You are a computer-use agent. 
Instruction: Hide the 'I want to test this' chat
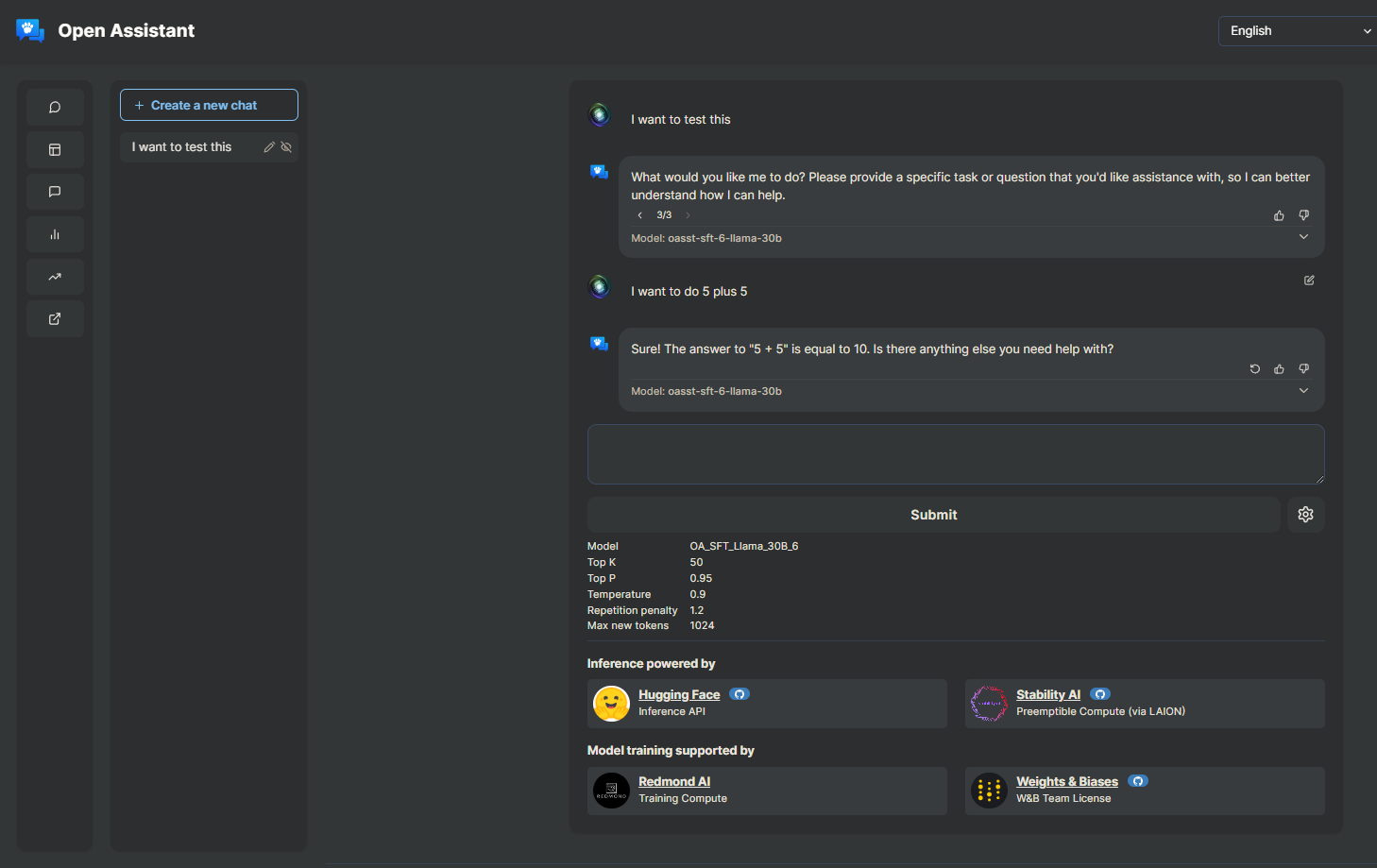click(x=286, y=146)
